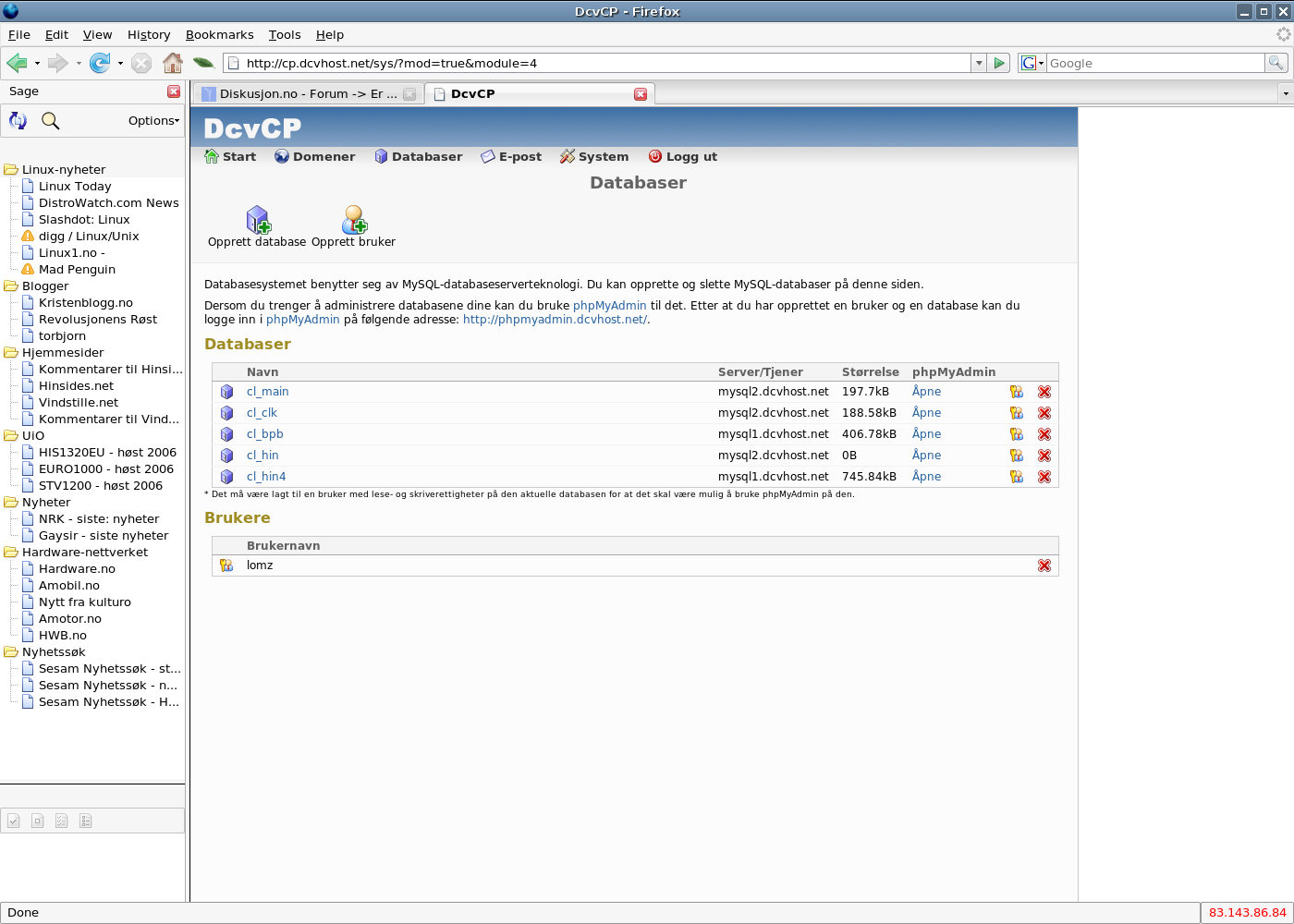This screenshot has height=924, width=1294.
Task: Open the Domener section
Action: pyautogui.click(x=315, y=157)
